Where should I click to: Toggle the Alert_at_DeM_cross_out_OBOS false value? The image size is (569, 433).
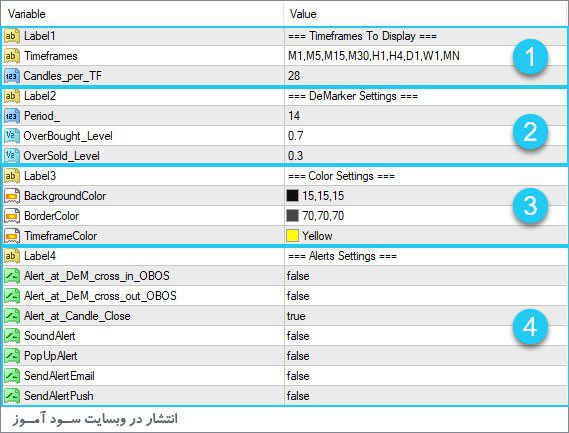click(298, 296)
